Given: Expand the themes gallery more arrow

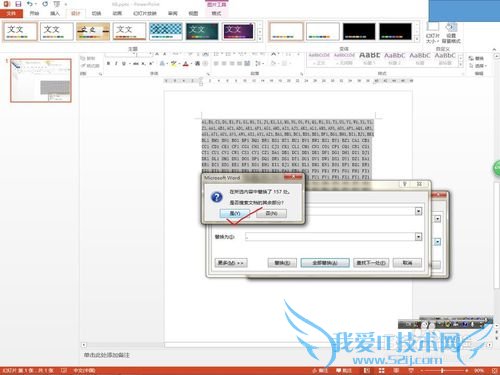Looking at the screenshot, I should click(260, 39).
